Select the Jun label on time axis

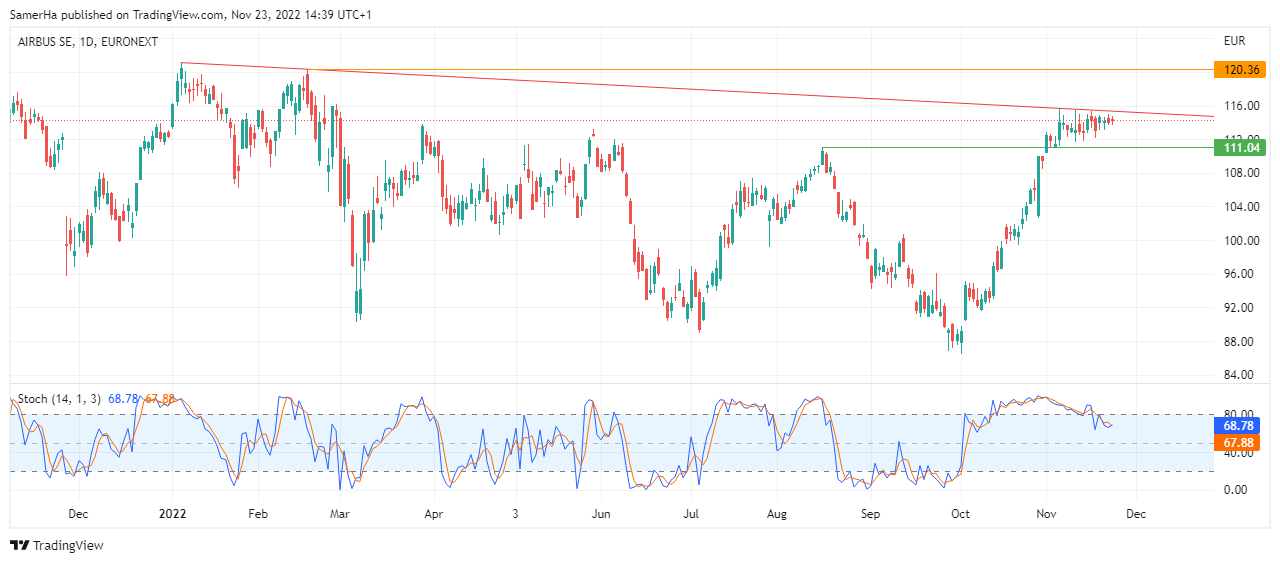click(x=601, y=514)
